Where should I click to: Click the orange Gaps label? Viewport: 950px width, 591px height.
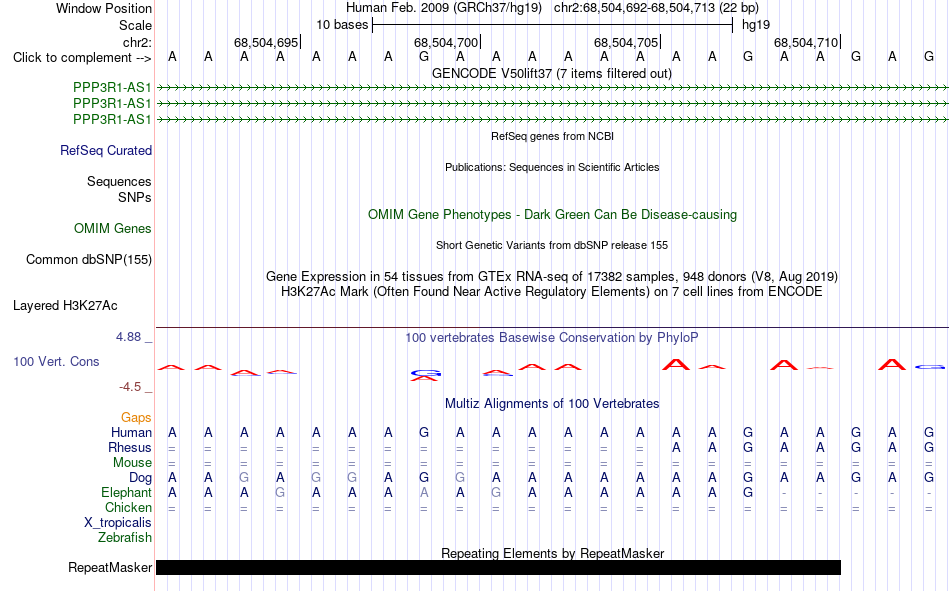pyautogui.click(x=136, y=418)
